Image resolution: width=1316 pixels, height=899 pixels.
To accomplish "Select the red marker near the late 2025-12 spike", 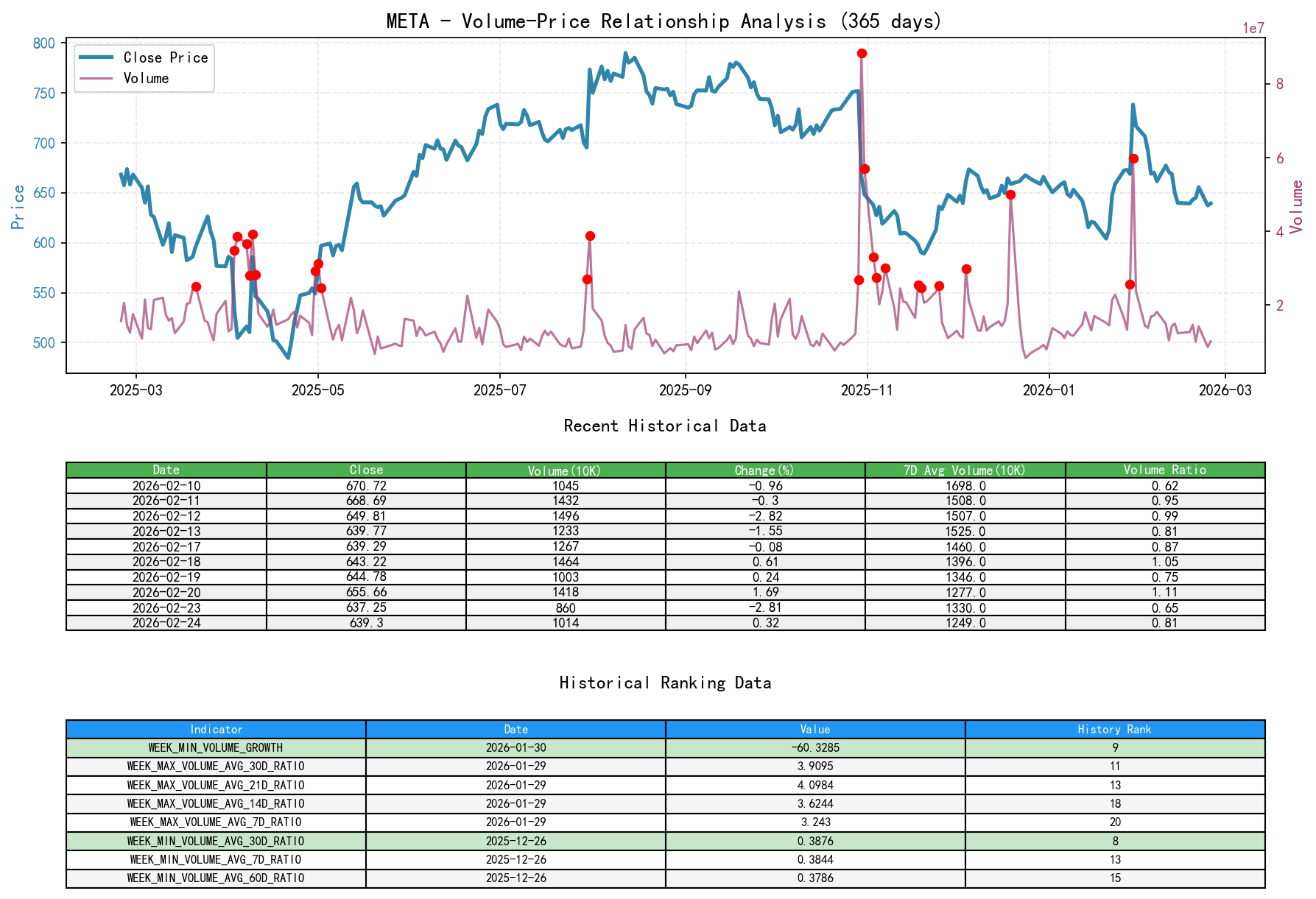I will click(x=1010, y=194).
